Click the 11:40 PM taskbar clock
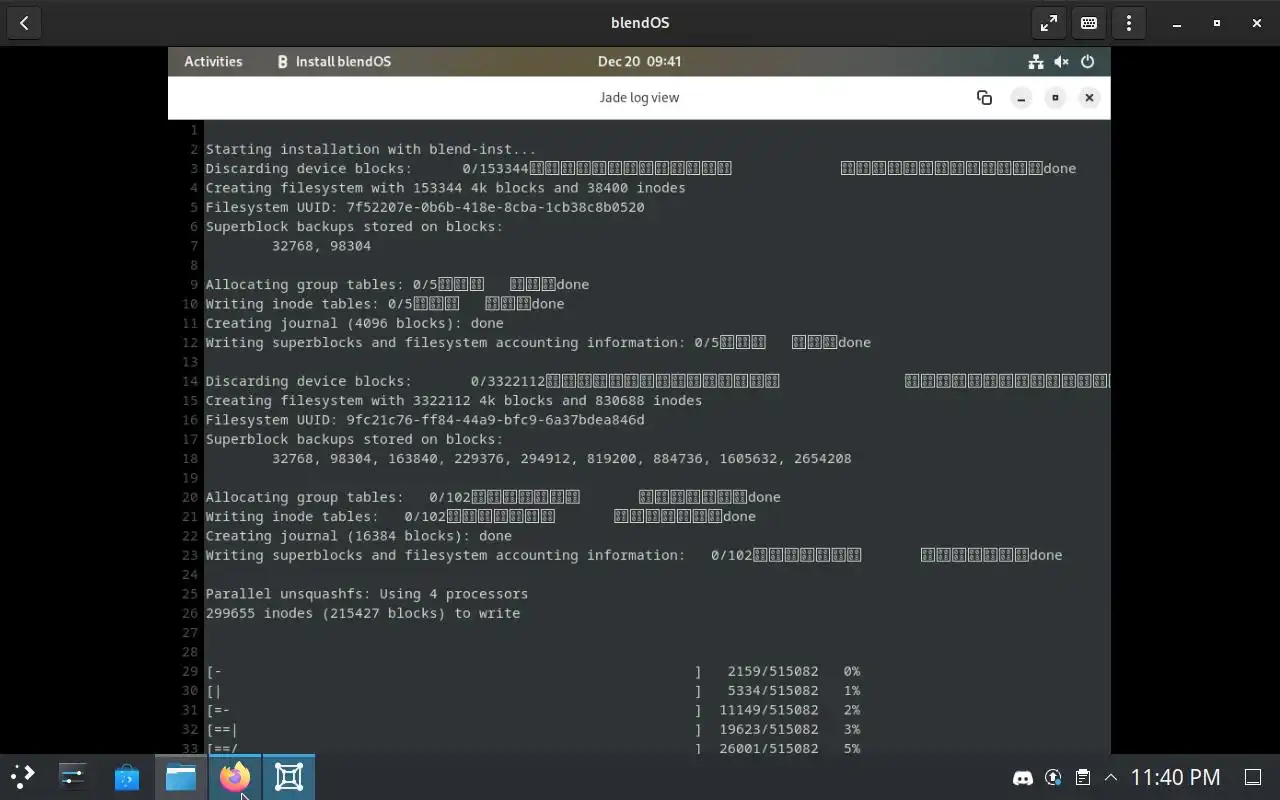This screenshot has height=800, width=1280. [x=1175, y=777]
